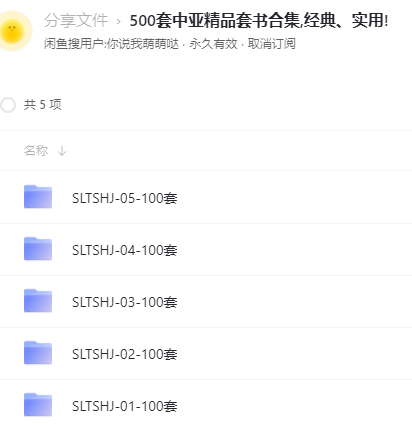This screenshot has width=412, height=427.
Task: Click the SLTSHJ-04-100套 folder name
Action: pyautogui.click(x=125, y=250)
